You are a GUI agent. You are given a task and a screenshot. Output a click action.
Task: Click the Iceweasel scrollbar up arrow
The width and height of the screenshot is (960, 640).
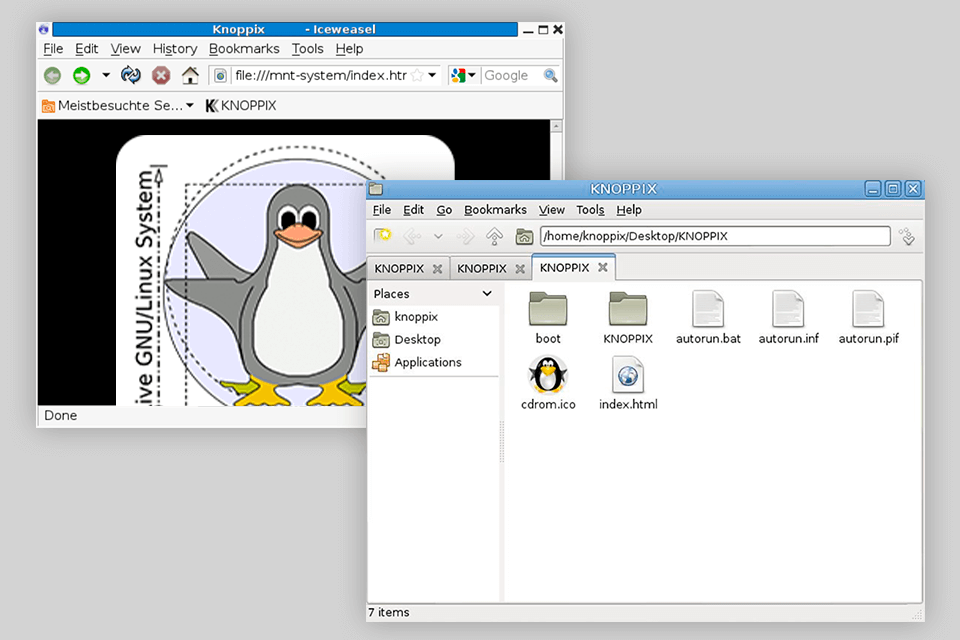click(556, 126)
